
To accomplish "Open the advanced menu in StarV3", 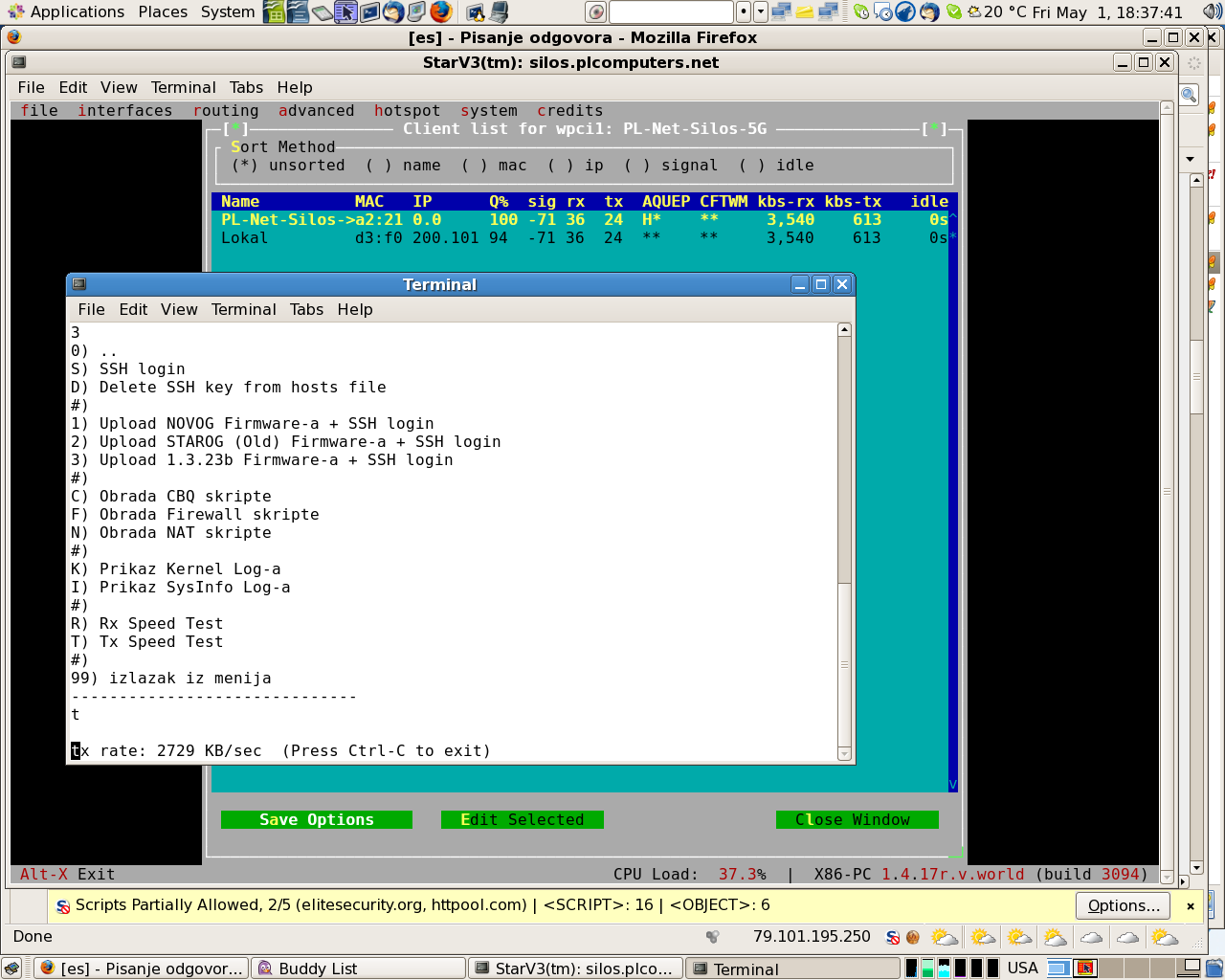I will (x=317, y=111).
